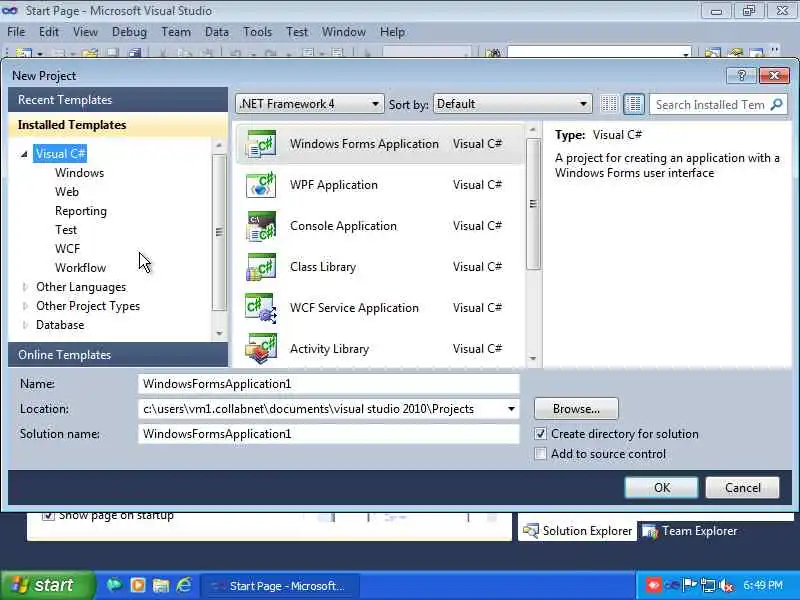800x600 pixels.
Task: Select the Class Library template icon
Action: click(x=261, y=267)
